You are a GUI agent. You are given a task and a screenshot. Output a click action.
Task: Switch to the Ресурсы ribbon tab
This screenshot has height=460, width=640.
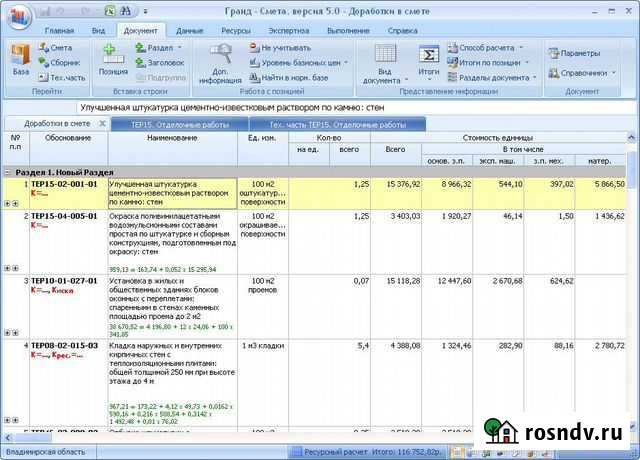pos(235,31)
